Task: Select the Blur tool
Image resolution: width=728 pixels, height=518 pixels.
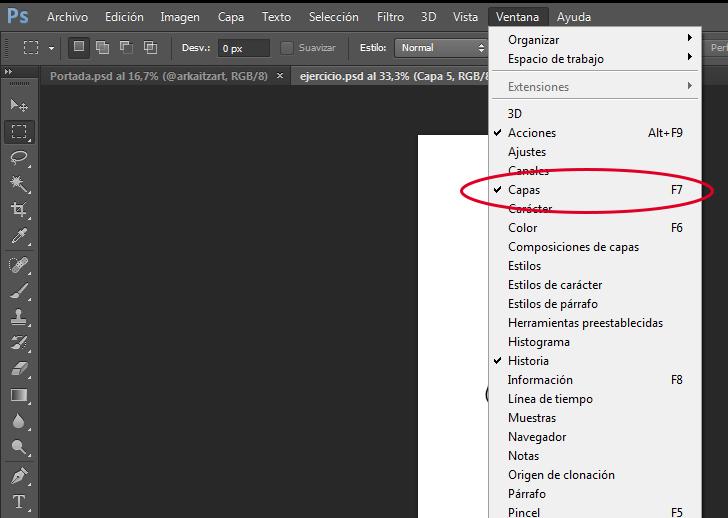Action: click(19, 421)
